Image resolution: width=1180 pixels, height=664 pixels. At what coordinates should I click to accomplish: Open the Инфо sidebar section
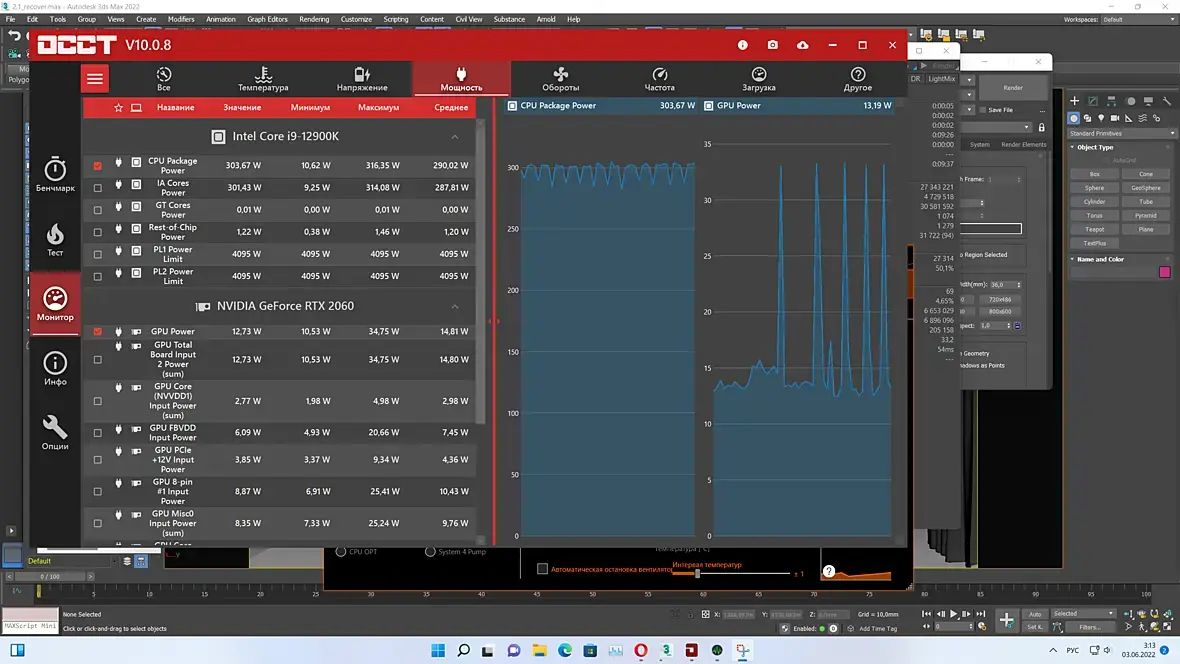55,369
